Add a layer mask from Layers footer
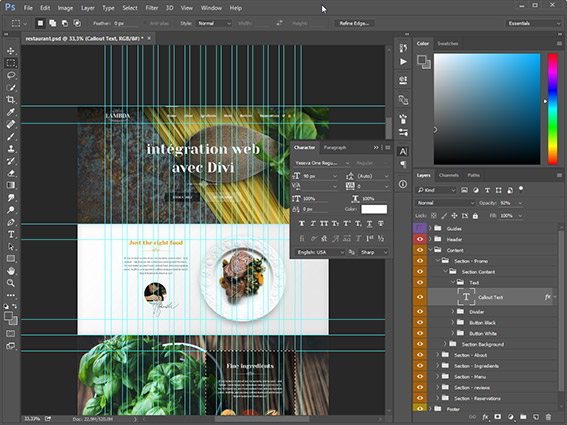 (x=498, y=417)
